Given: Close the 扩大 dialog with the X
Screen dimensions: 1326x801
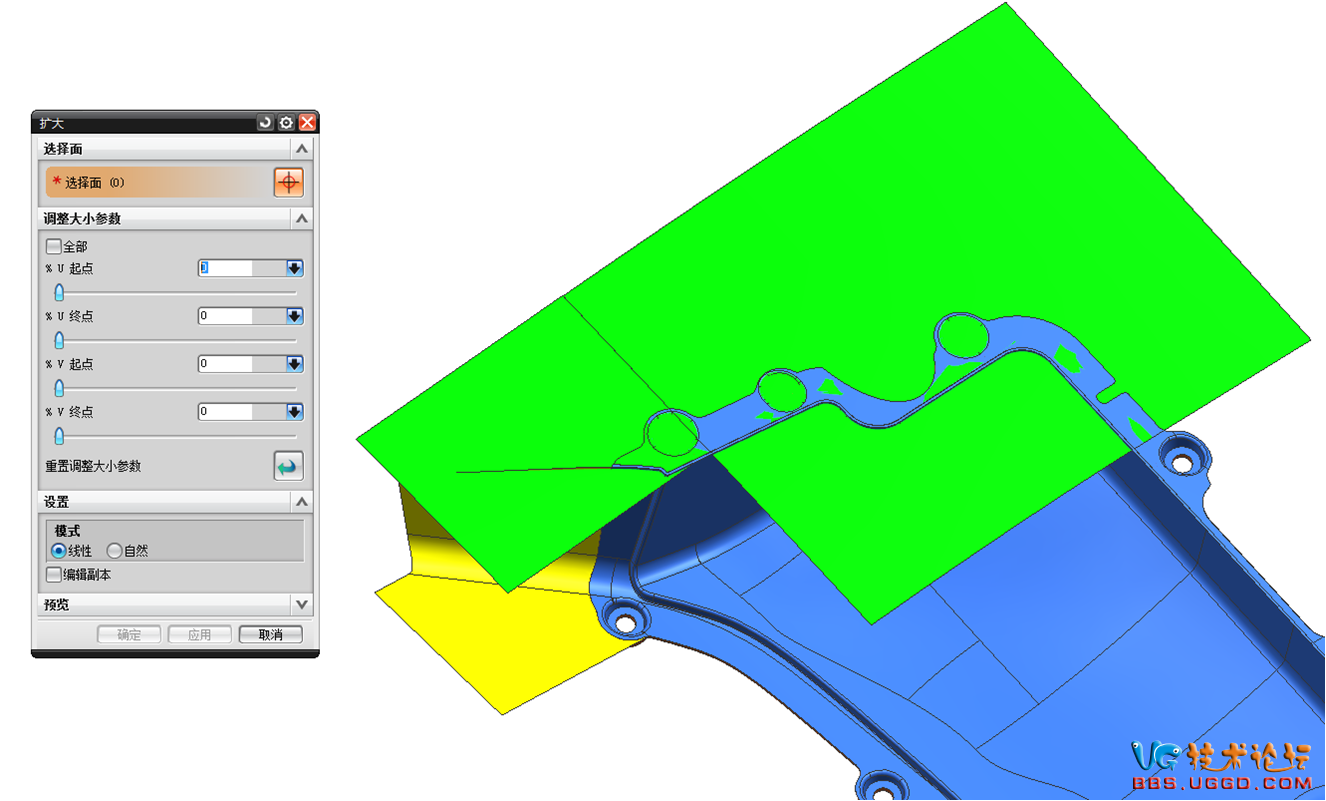Looking at the screenshot, I should [x=307, y=123].
